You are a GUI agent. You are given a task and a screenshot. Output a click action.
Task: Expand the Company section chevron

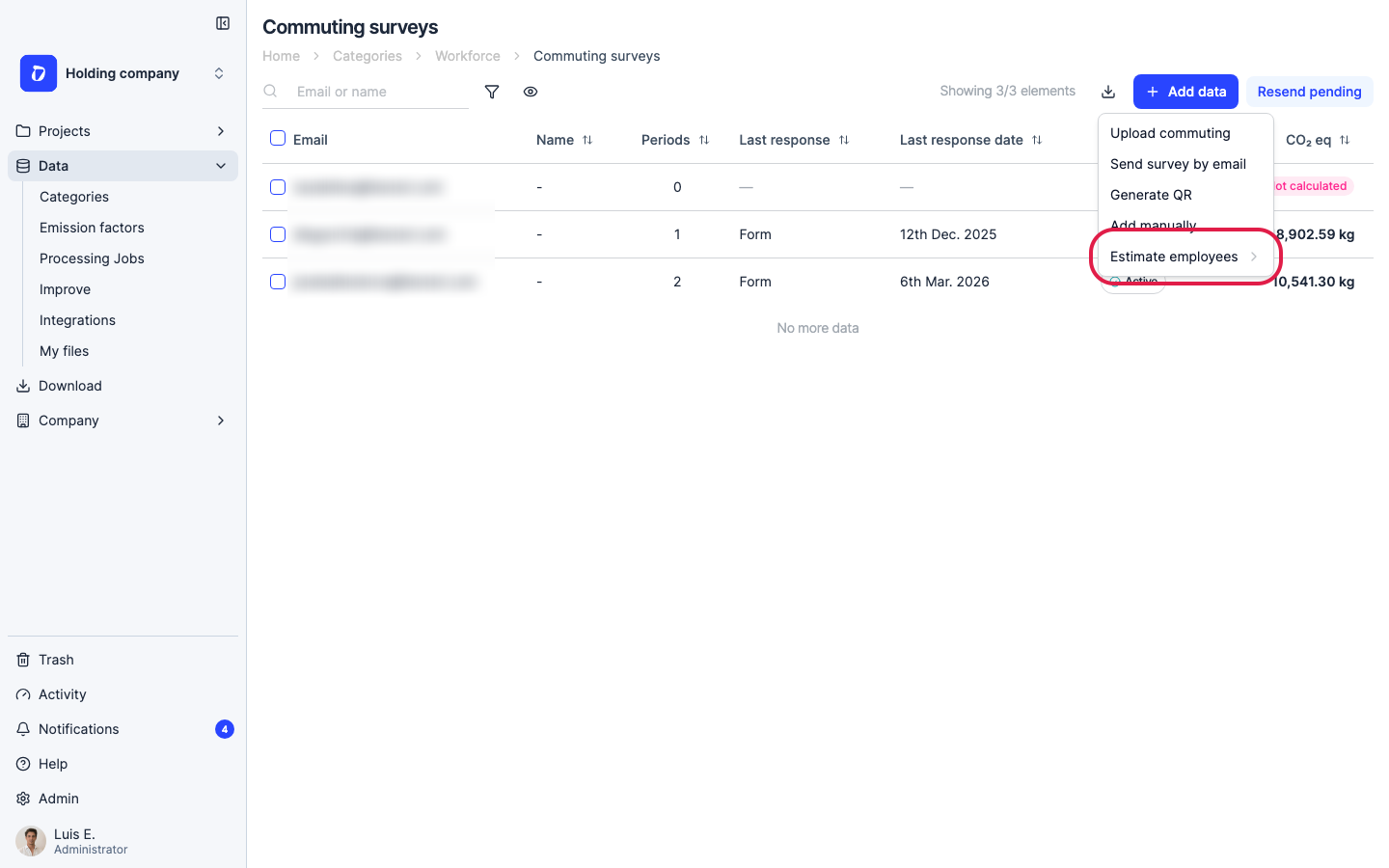221,420
